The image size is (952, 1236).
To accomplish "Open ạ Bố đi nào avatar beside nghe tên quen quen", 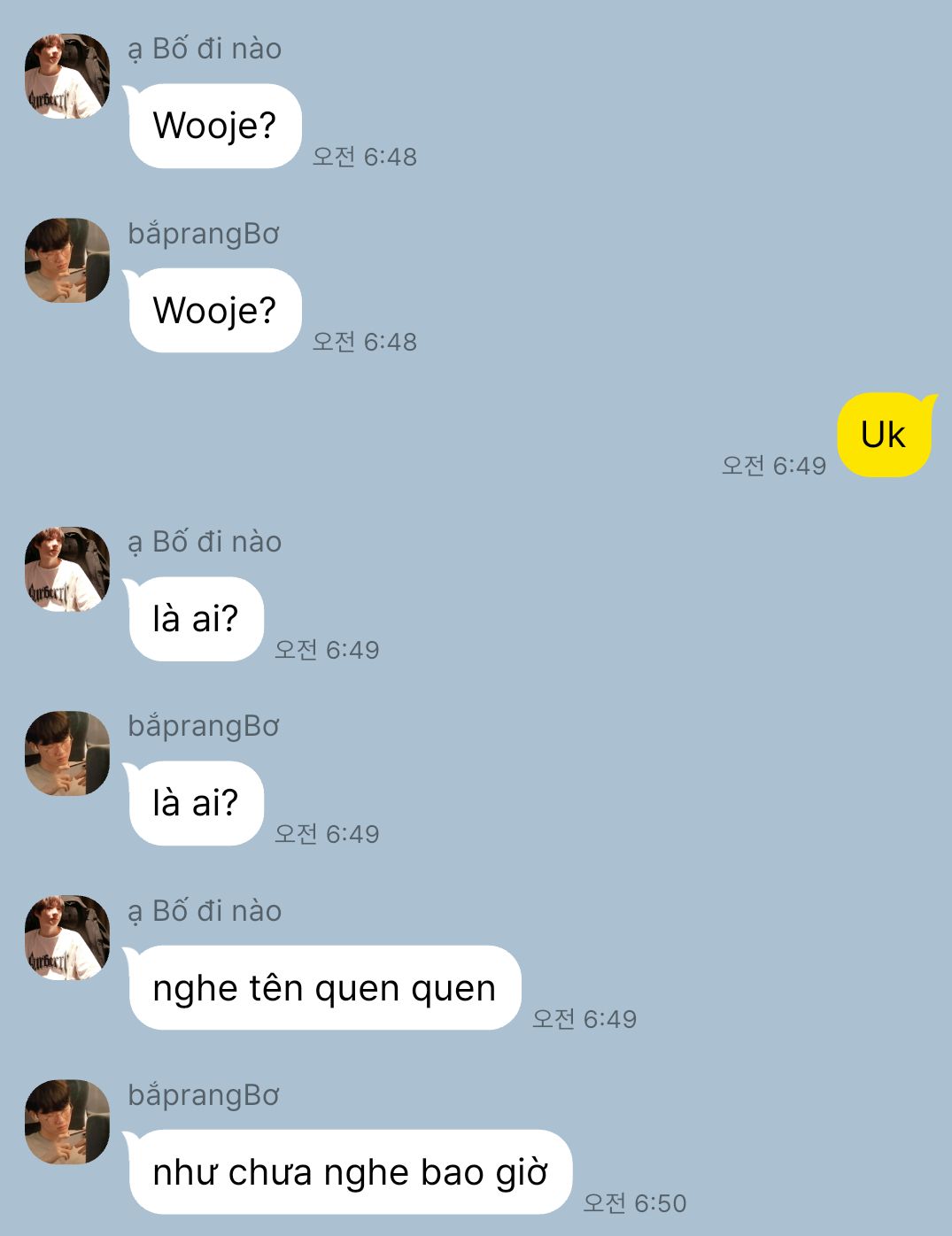I will 67,938.
